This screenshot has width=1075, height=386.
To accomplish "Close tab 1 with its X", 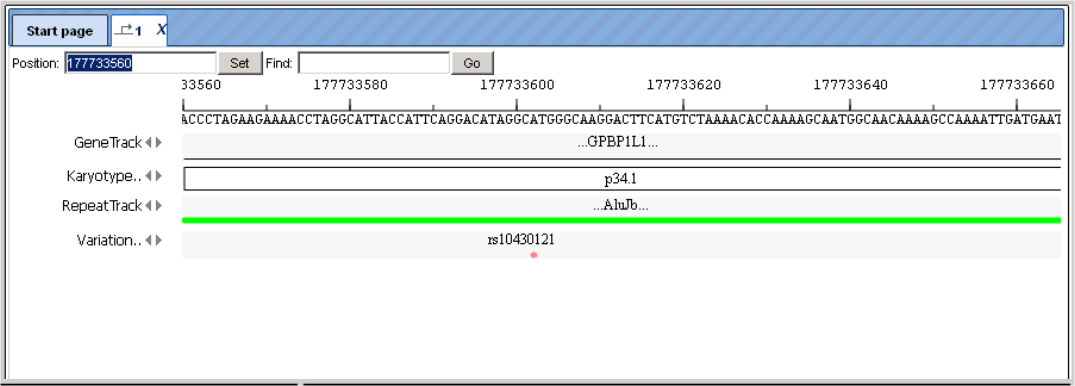I will (161, 29).
